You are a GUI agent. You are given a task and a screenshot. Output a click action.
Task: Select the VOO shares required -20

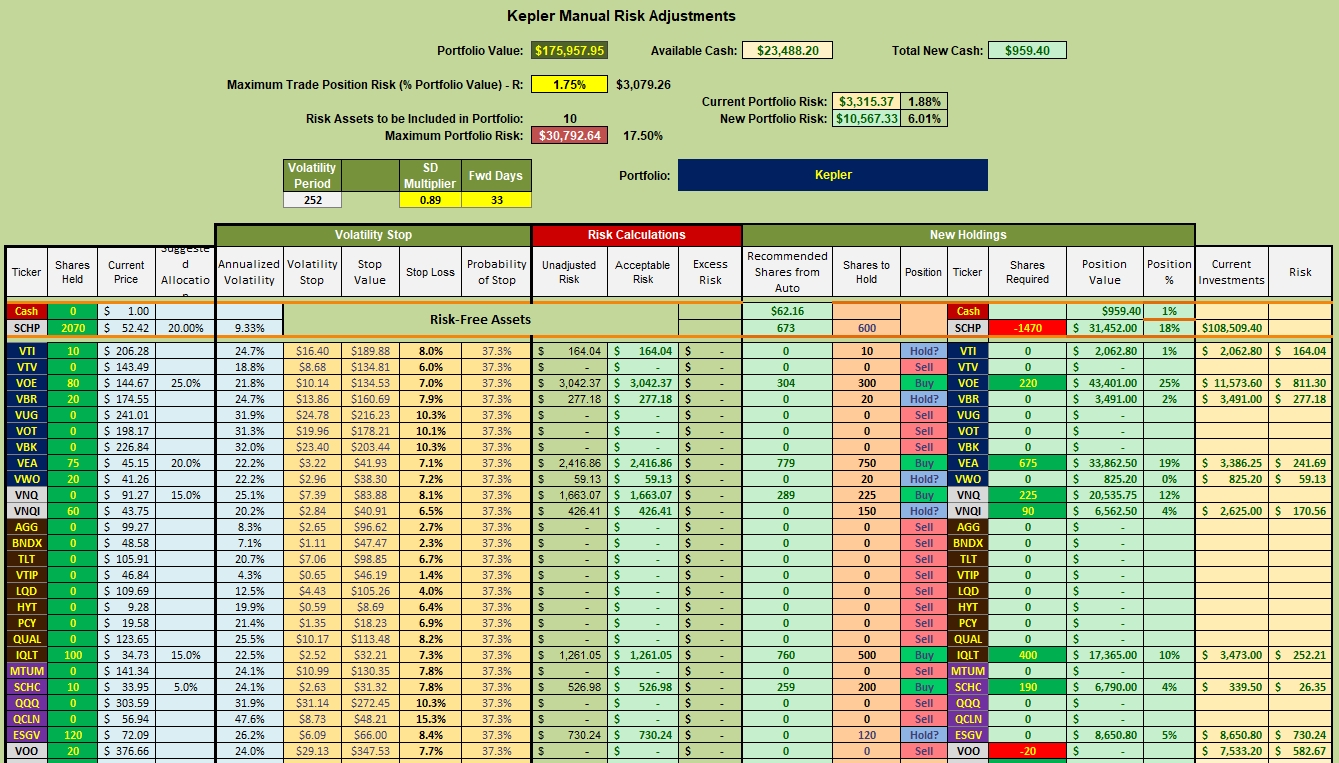tap(1027, 751)
